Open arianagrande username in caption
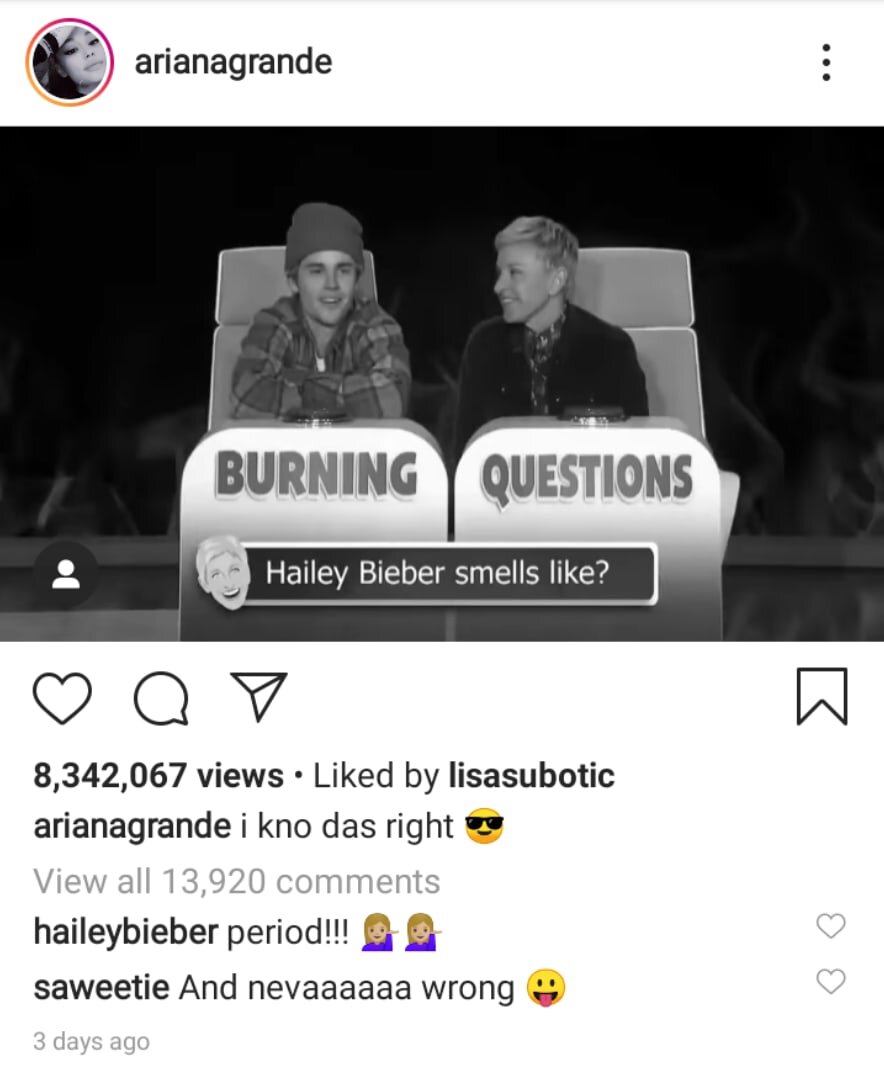This screenshot has height=1080, width=884. coord(132,826)
